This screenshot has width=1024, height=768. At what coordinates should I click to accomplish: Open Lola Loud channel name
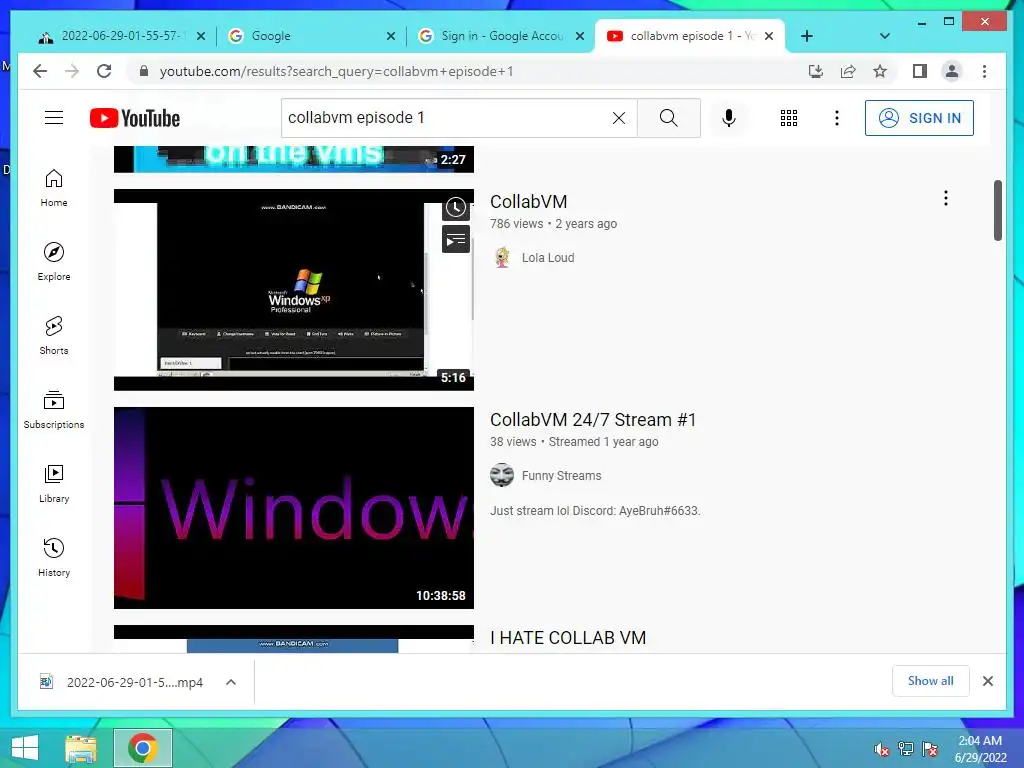click(548, 257)
